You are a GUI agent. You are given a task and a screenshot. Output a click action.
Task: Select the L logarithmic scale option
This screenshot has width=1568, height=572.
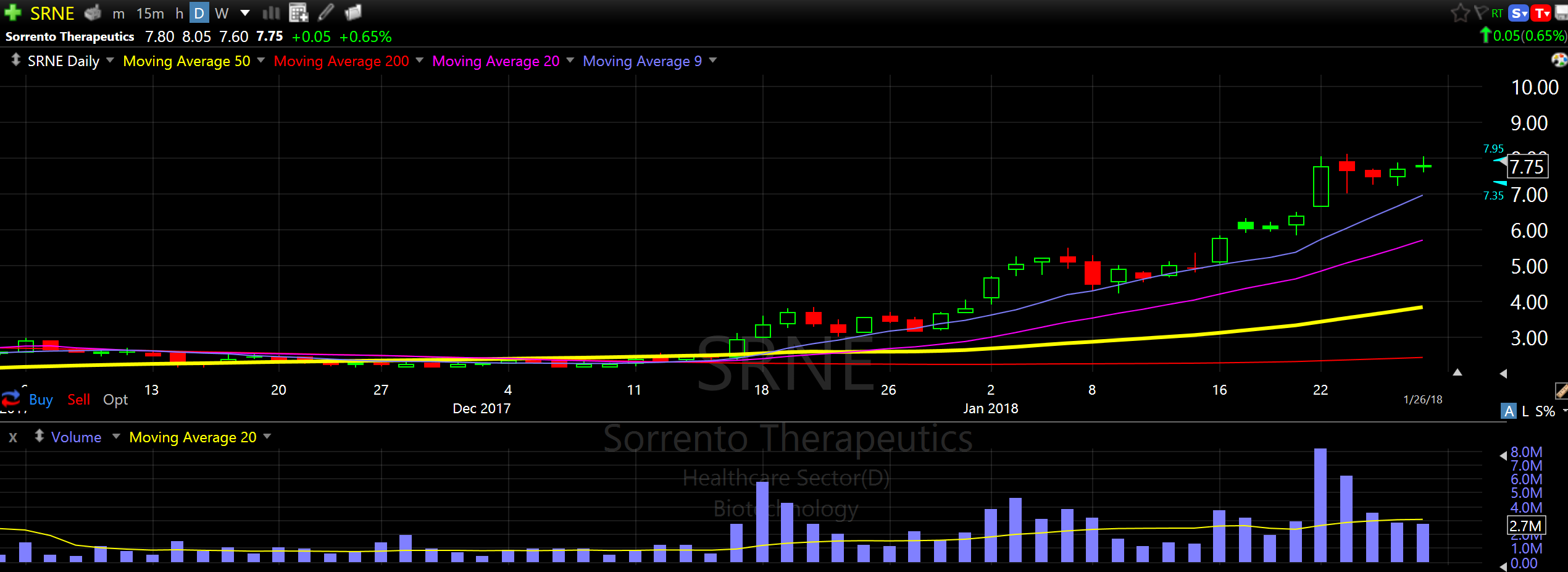point(1525,411)
